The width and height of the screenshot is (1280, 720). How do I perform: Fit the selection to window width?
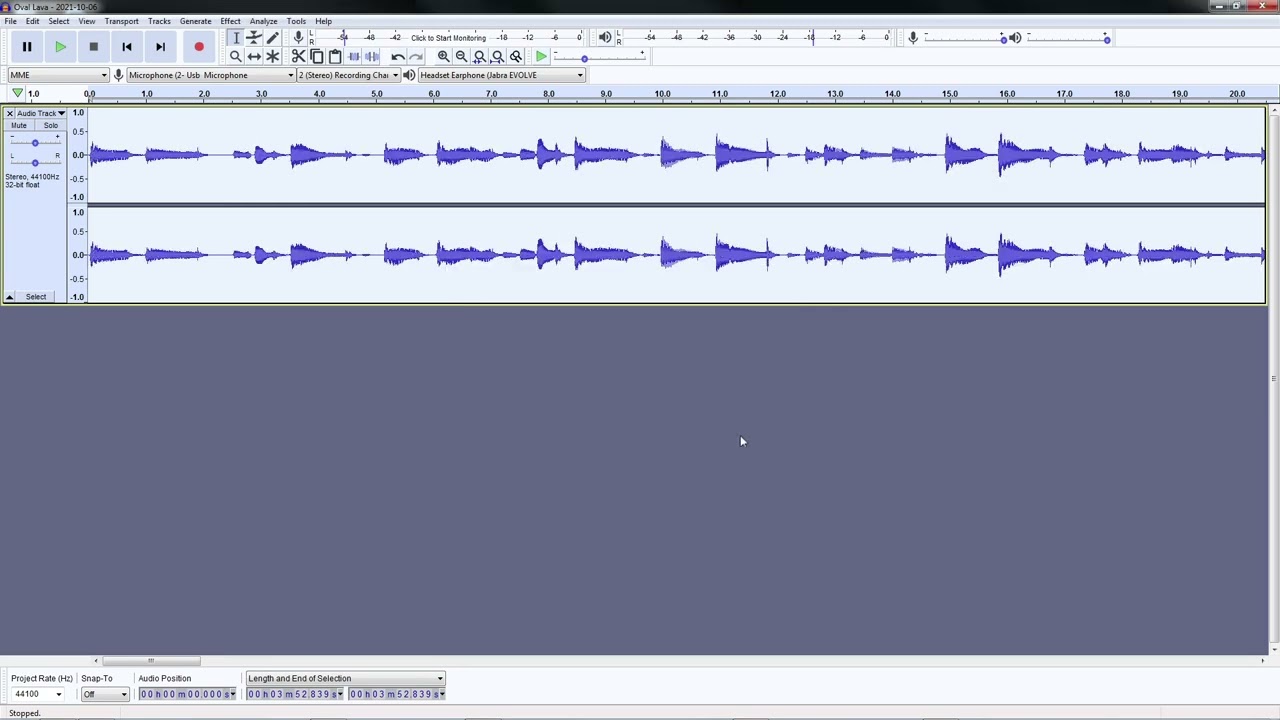pyautogui.click(x=479, y=57)
